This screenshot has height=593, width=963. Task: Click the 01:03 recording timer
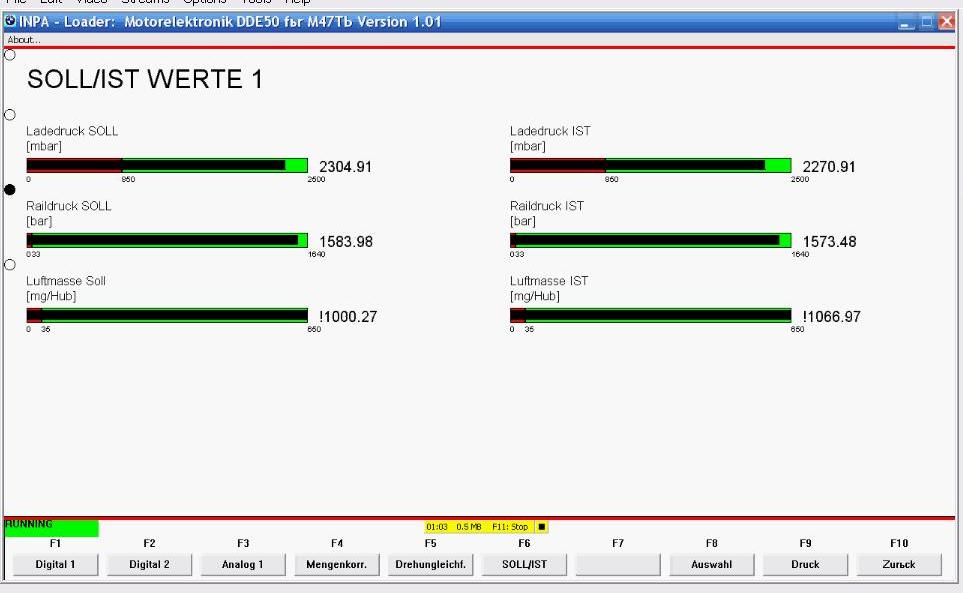pyautogui.click(x=437, y=527)
